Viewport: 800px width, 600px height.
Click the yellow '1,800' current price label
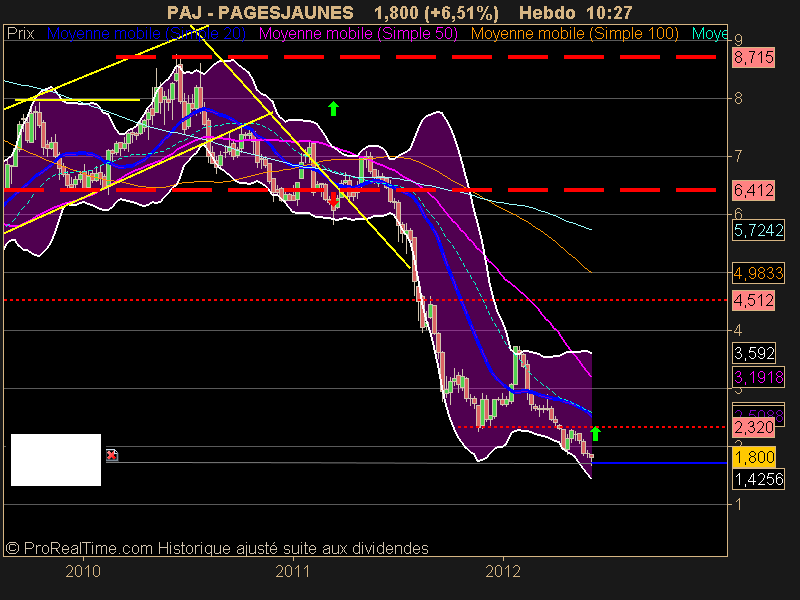coord(754,457)
